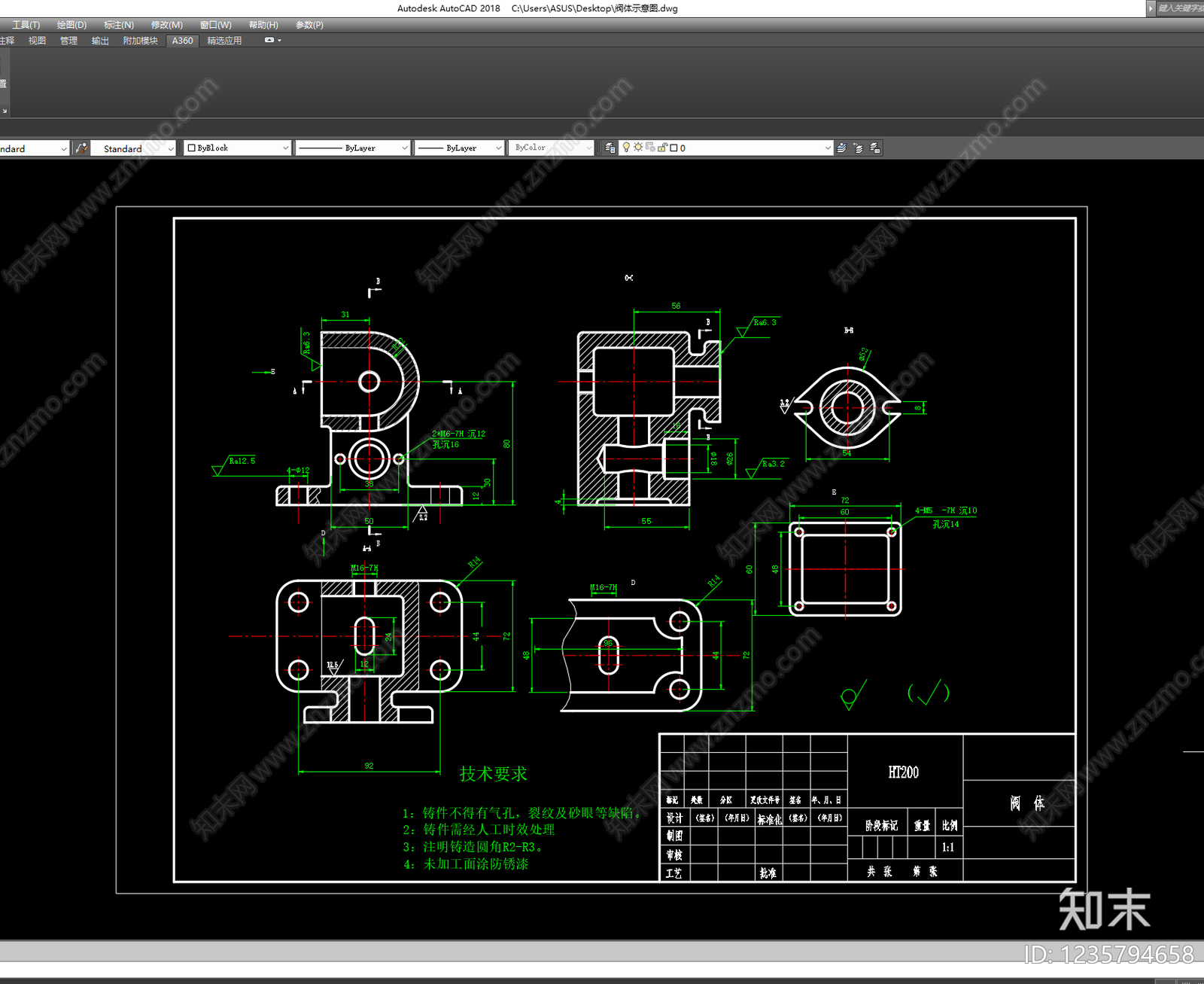Viewport: 1204px width, 984px height.
Task: Click the ribbon minimize toggle button
Action: click(x=269, y=41)
